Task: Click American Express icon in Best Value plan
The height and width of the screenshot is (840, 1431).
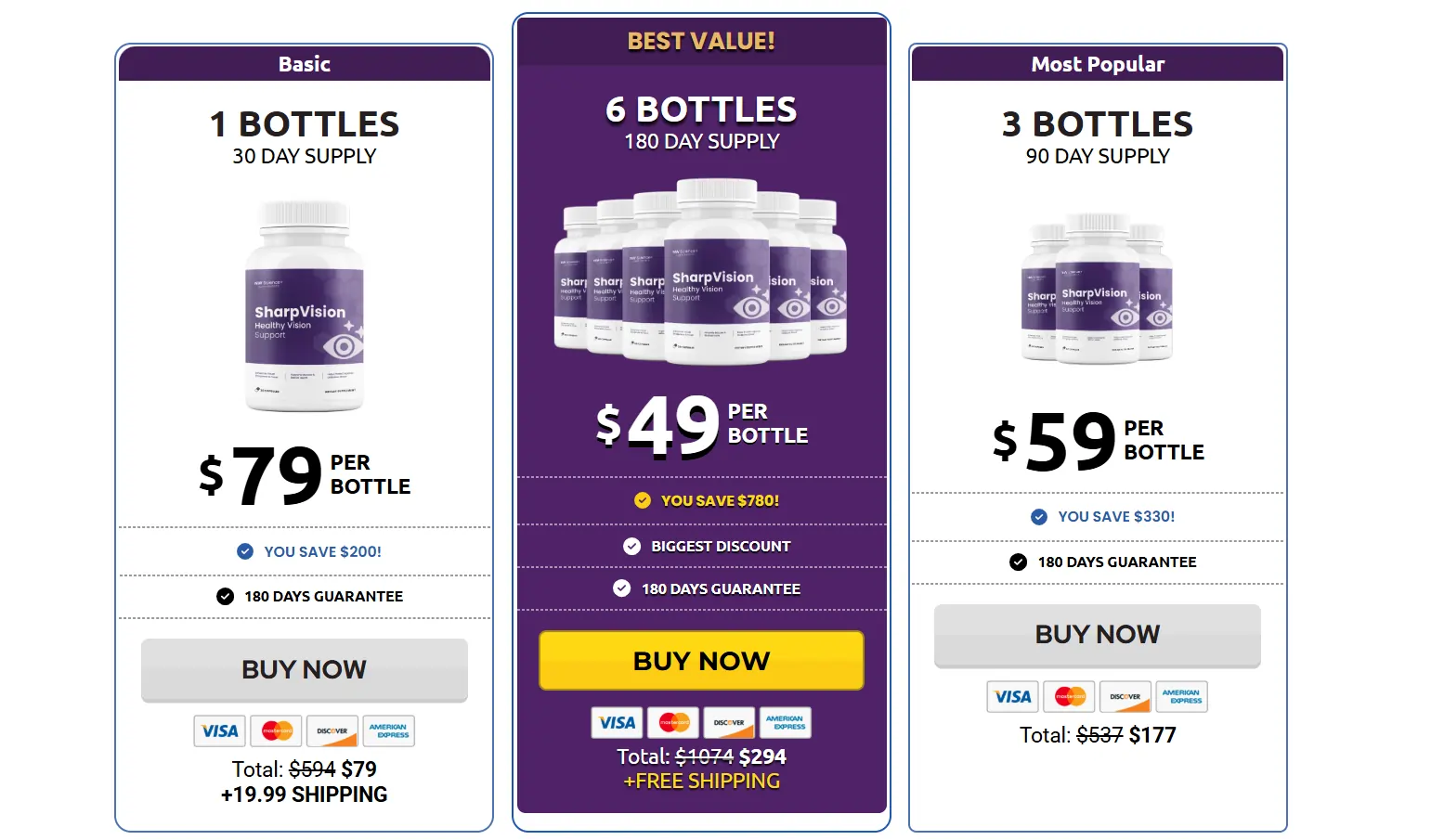Action: pyautogui.click(x=785, y=723)
